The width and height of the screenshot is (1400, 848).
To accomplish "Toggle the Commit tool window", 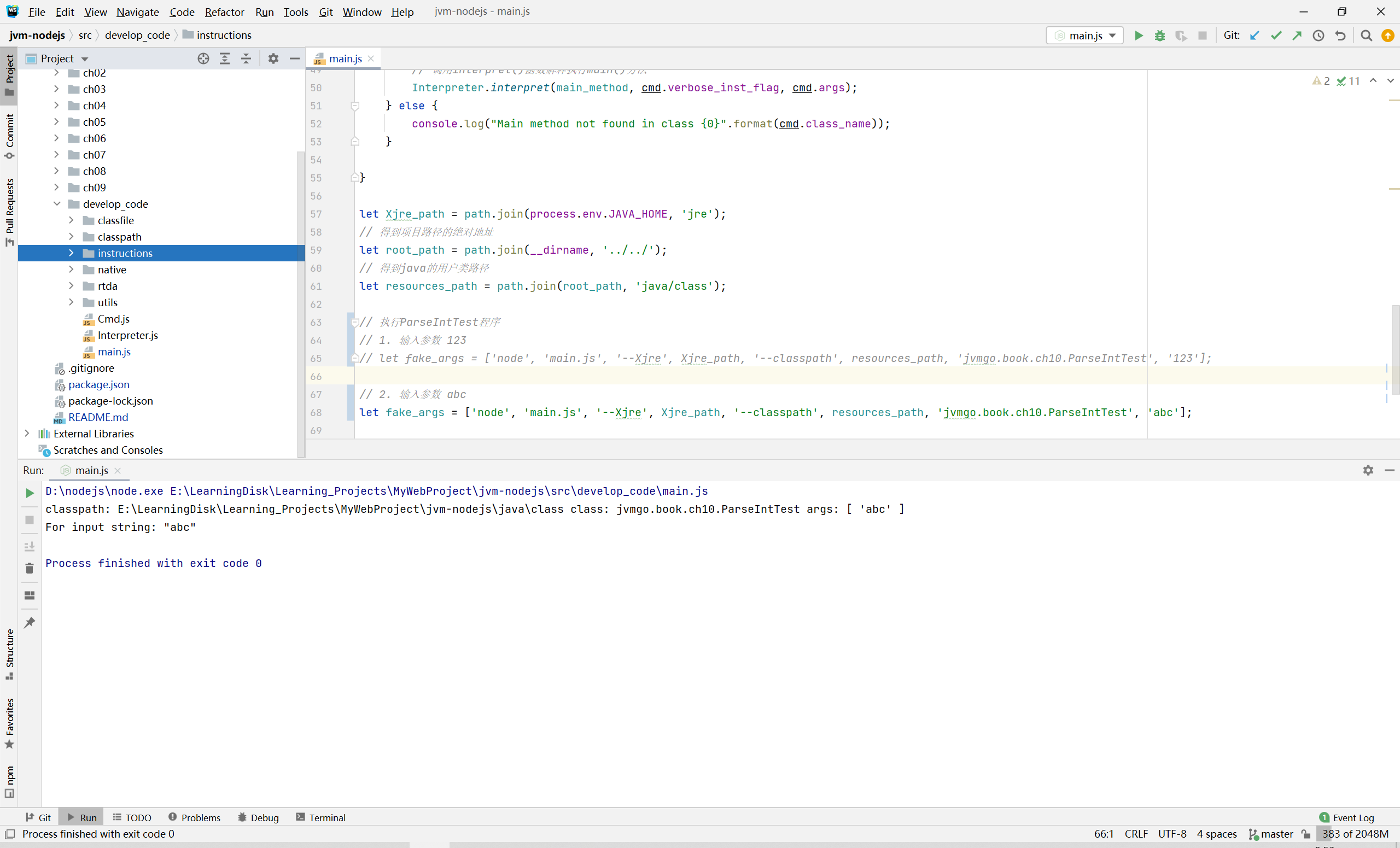I will click(9, 135).
